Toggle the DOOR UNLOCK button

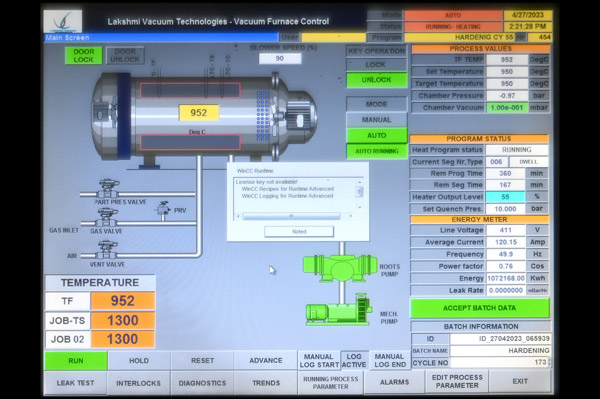[125, 56]
